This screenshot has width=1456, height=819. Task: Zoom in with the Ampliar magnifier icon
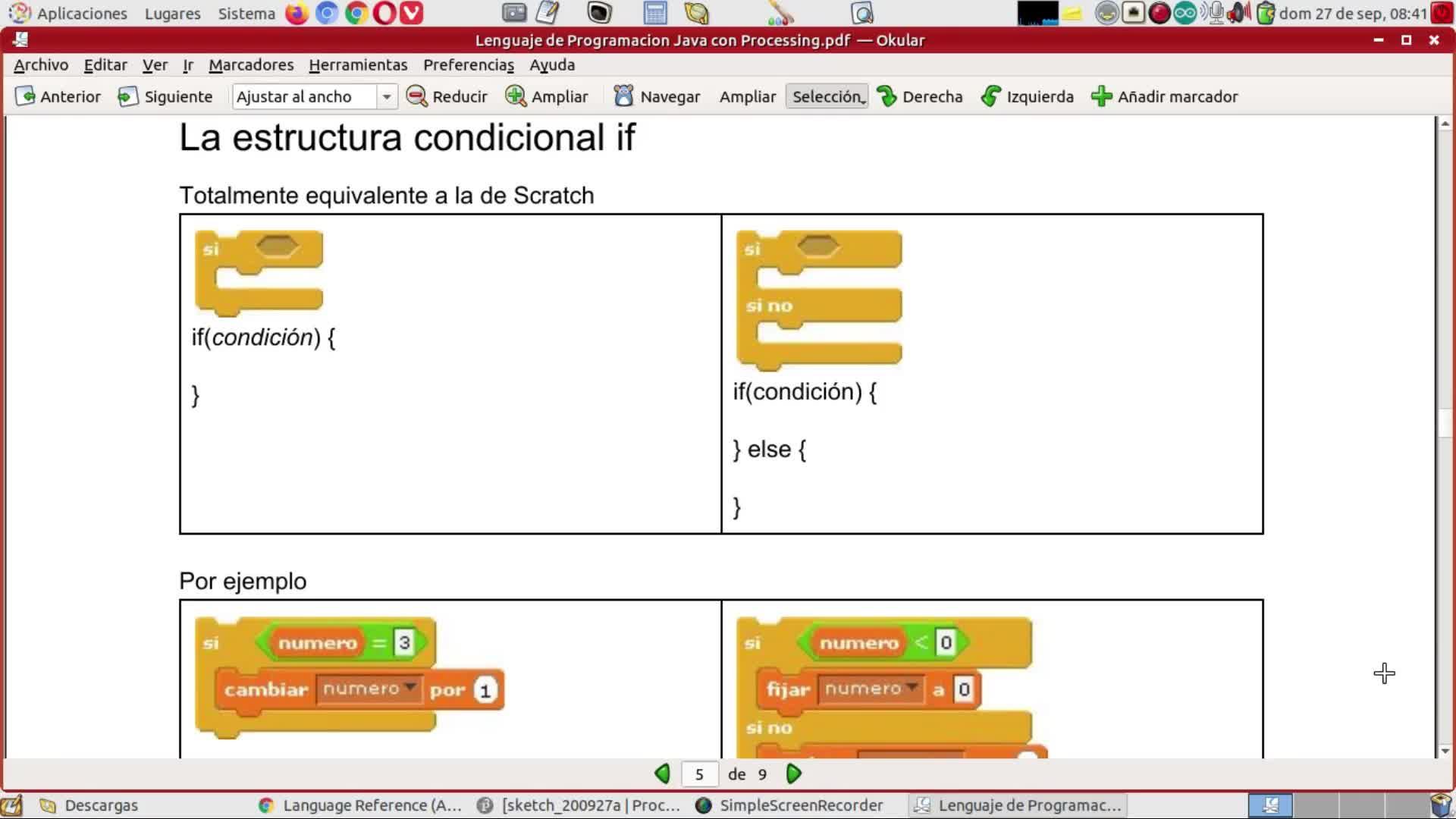point(516,96)
